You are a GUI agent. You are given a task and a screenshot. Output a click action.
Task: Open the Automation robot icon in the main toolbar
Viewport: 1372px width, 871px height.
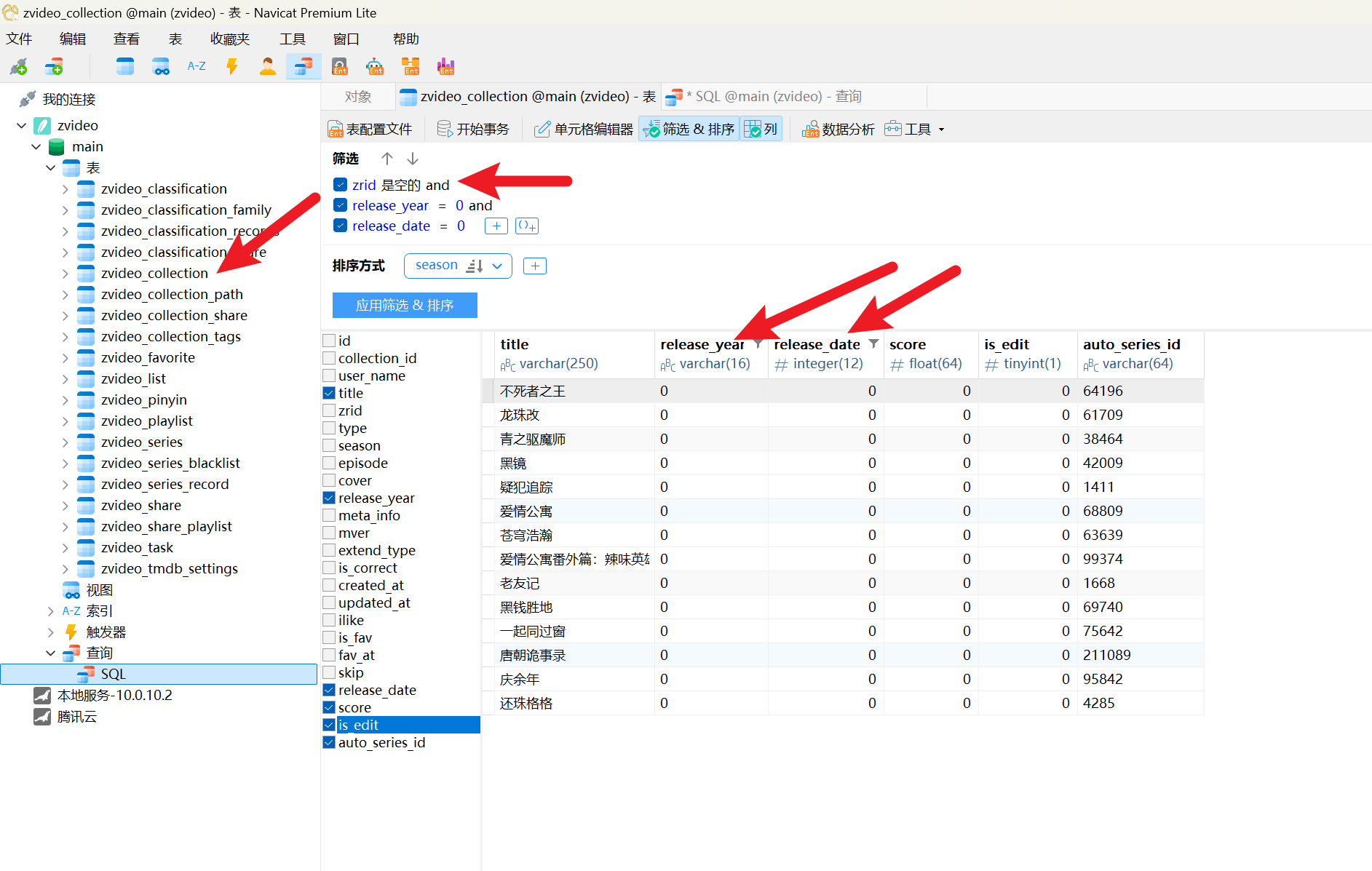pos(376,67)
